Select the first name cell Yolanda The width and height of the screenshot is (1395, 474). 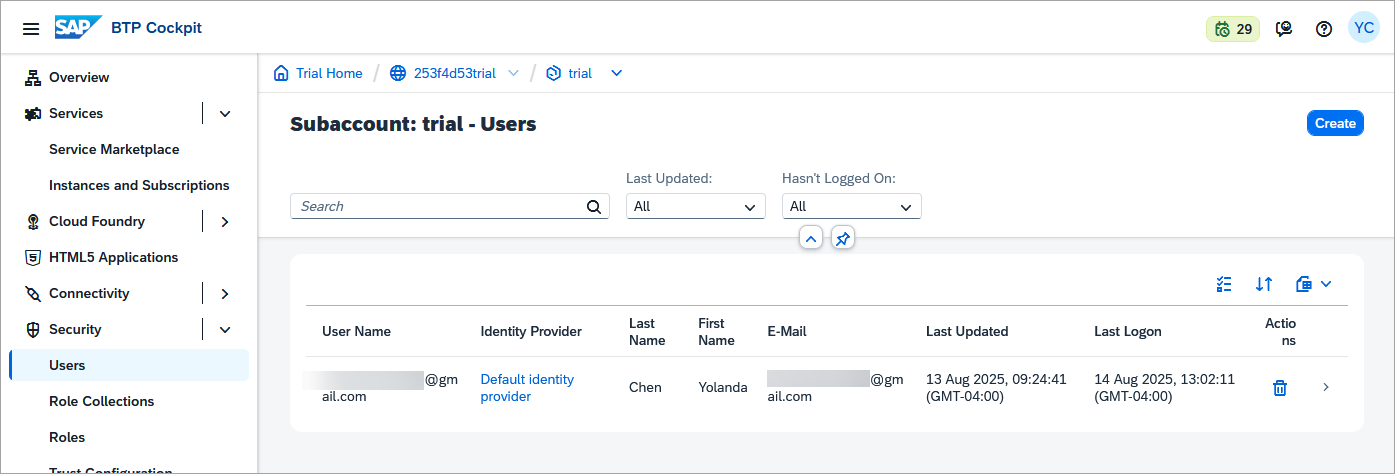point(723,387)
